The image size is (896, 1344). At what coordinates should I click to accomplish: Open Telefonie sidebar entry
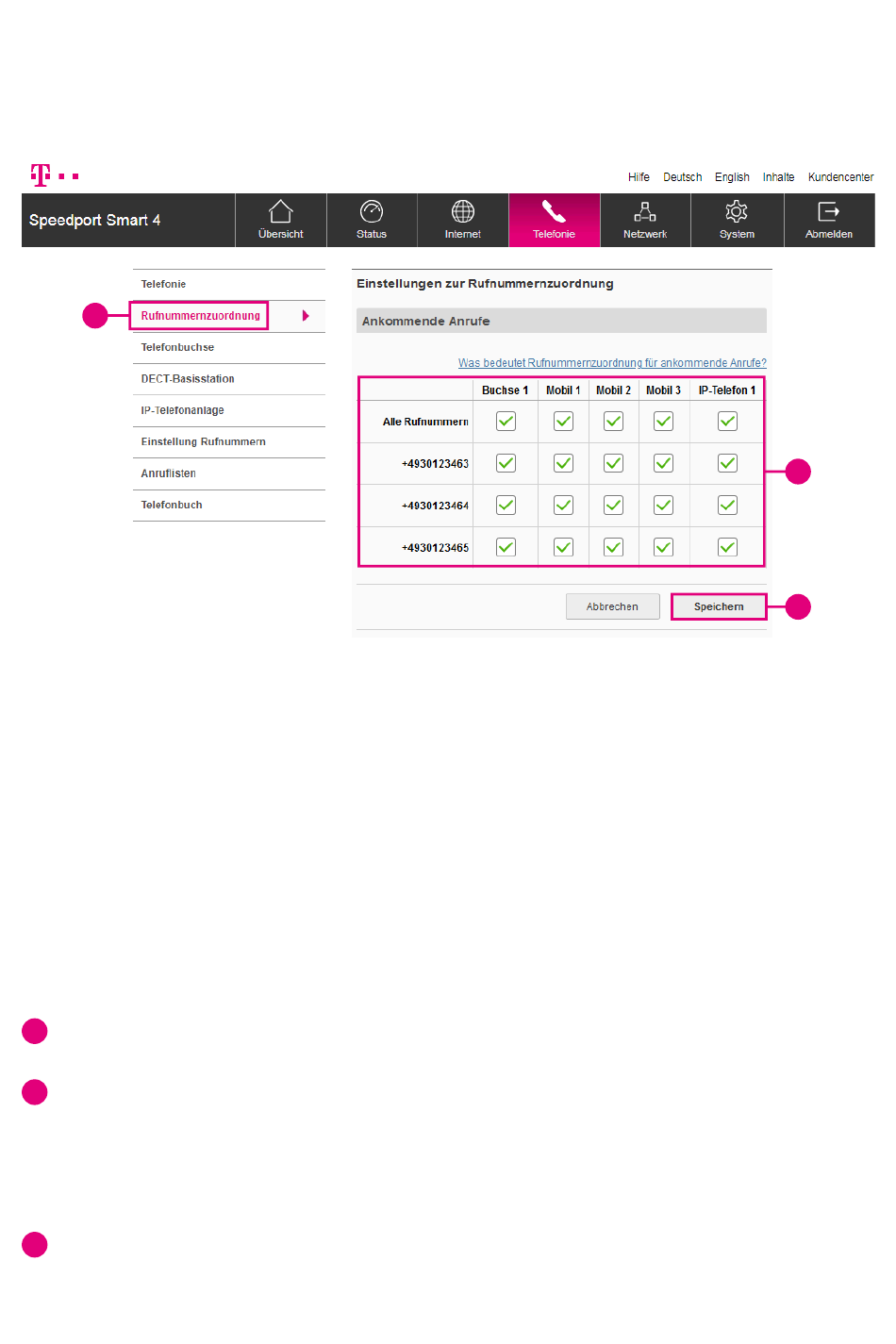[229, 284]
